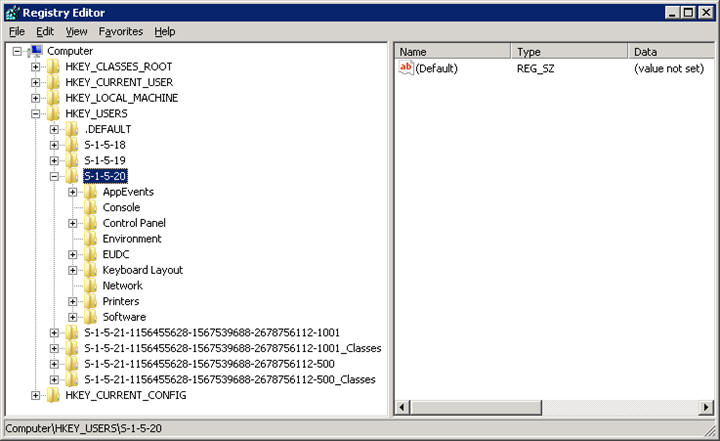The width and height of the screenshot is (720, 441).
Task: Click the HKEY_CURRENT_CONFIG folder icon
Action: coord(53,395)
